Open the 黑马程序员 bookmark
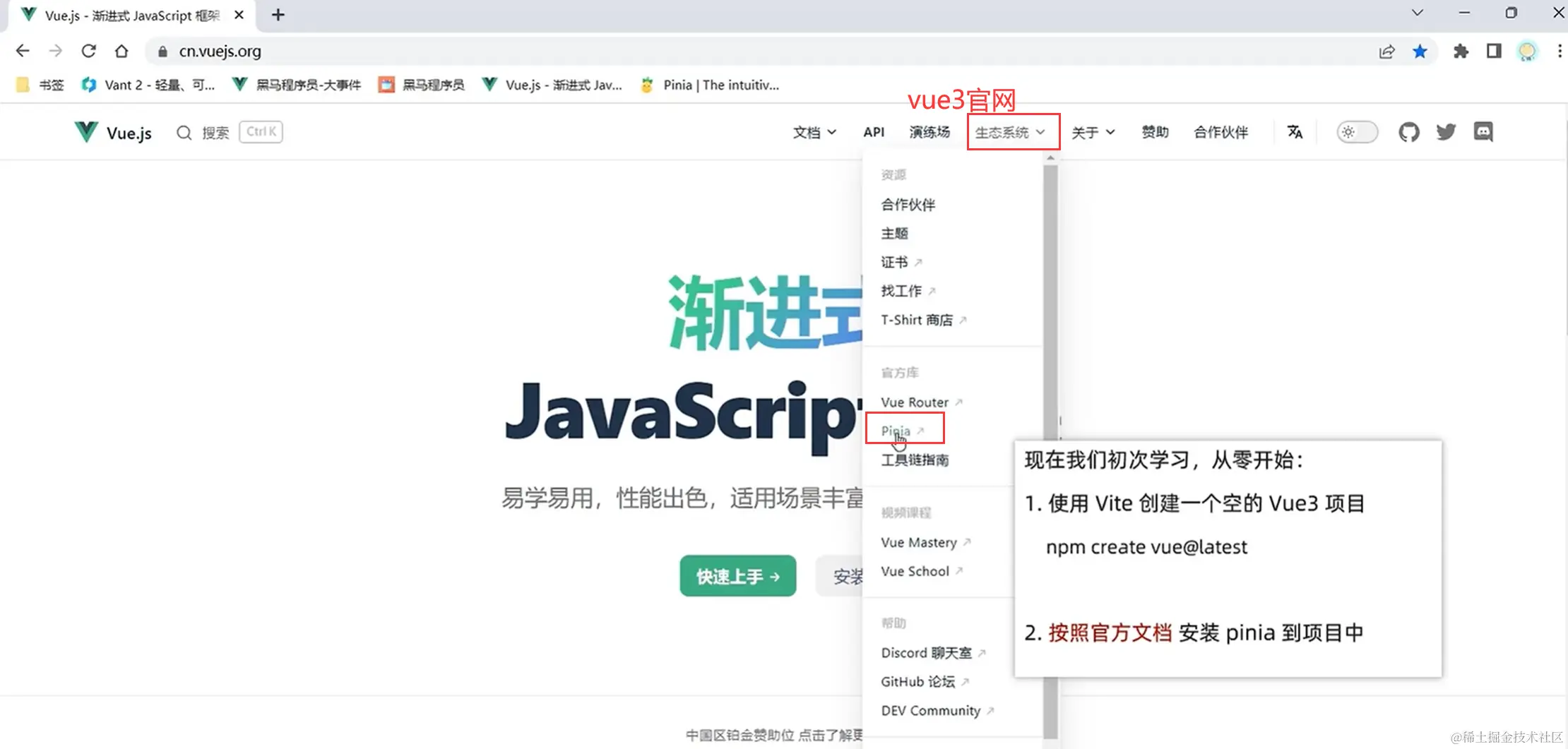1568x749 pixels. [x=422, y=85]
